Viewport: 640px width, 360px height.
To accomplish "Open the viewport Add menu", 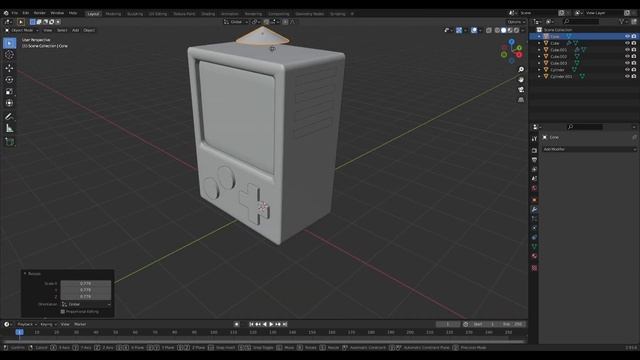I will (x=76, y=30).
